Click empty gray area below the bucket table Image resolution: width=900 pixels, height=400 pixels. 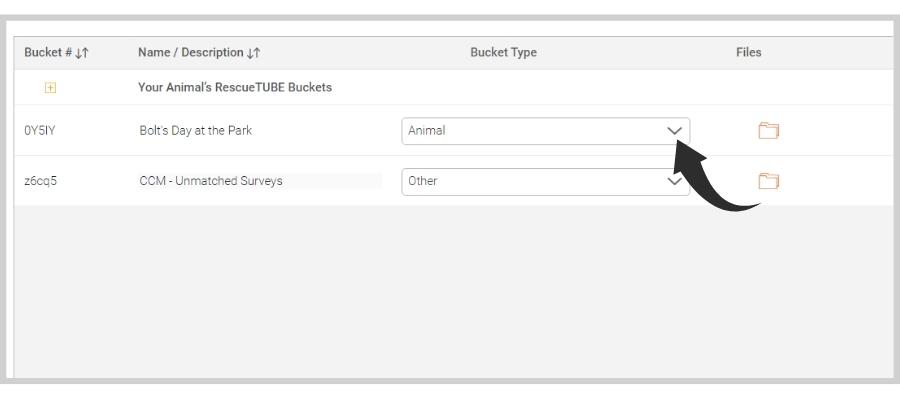[453, 293]
